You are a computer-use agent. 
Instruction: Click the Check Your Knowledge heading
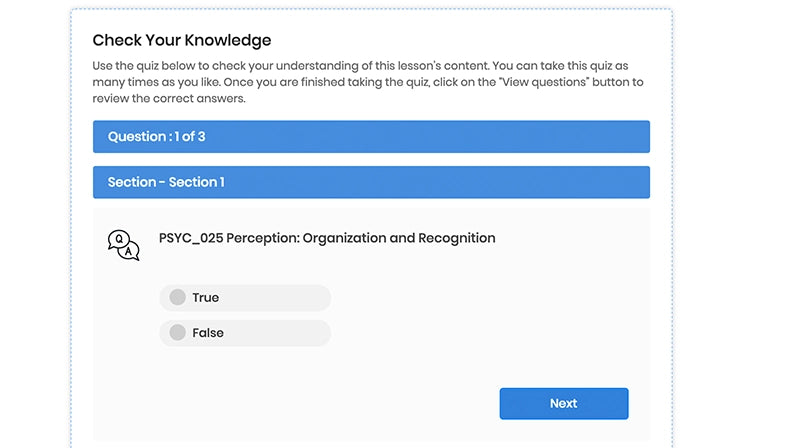tap(182, 40)
